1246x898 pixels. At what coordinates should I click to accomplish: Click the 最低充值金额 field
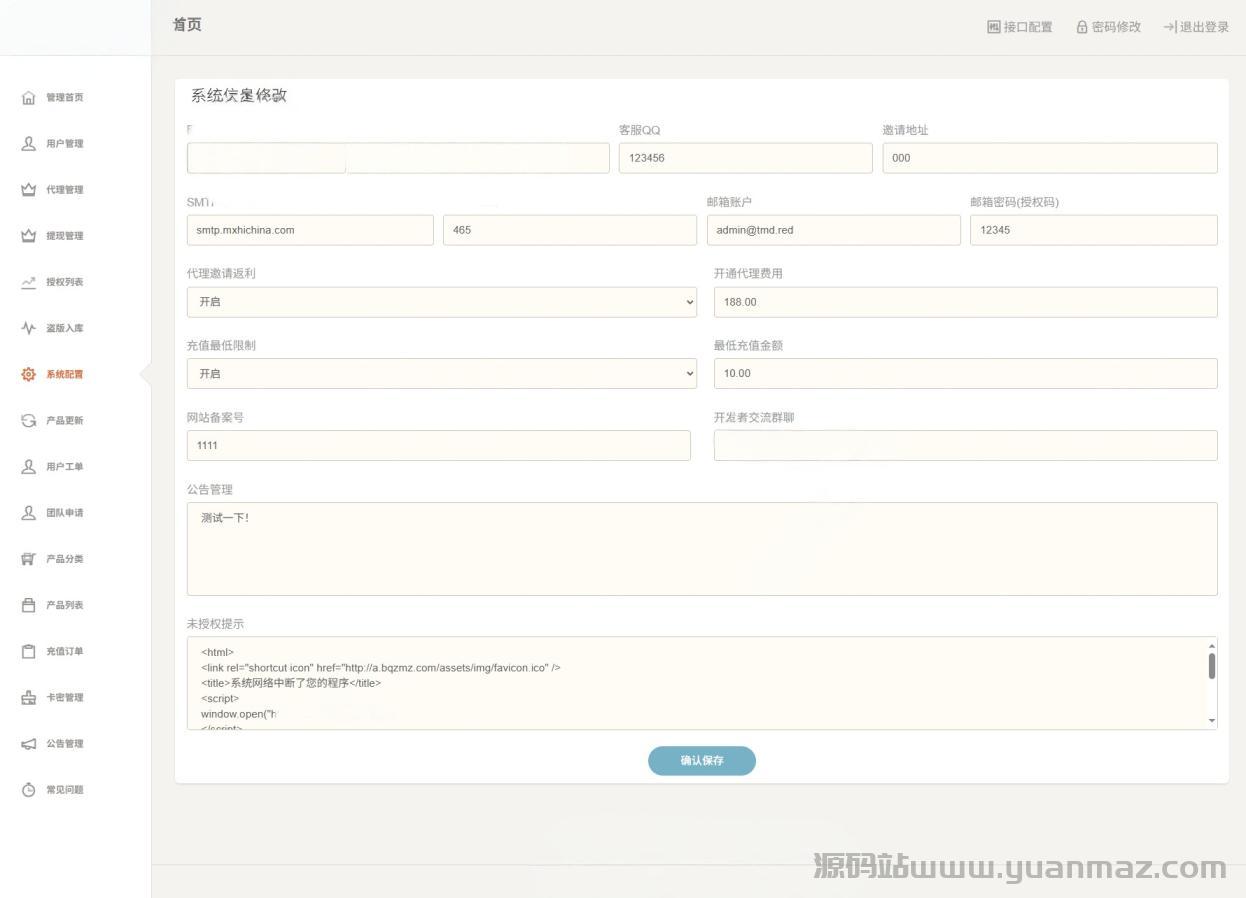[966, 373]
